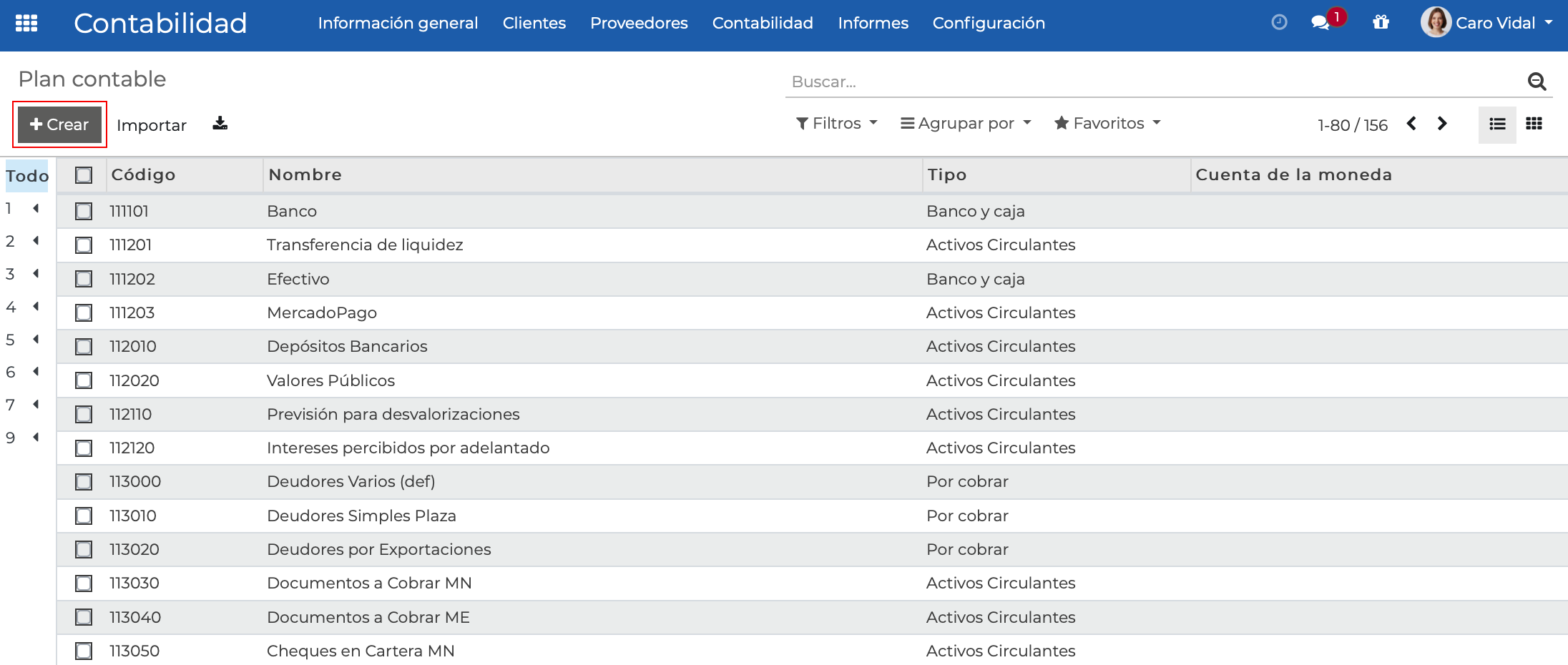Open the conversations messaging icon
1568x665 pixels.
(x=1323, y=22)
